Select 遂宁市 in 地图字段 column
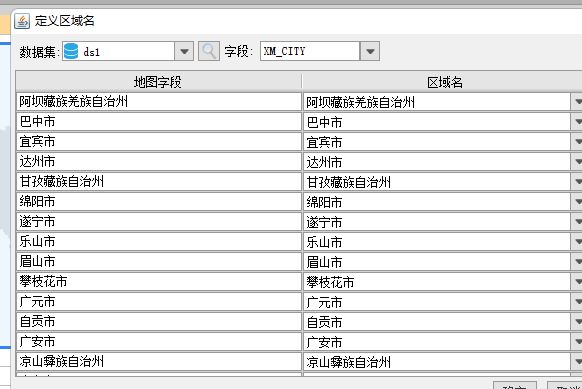The width and height of the screenshot is (582, 389). pos(159,222)
